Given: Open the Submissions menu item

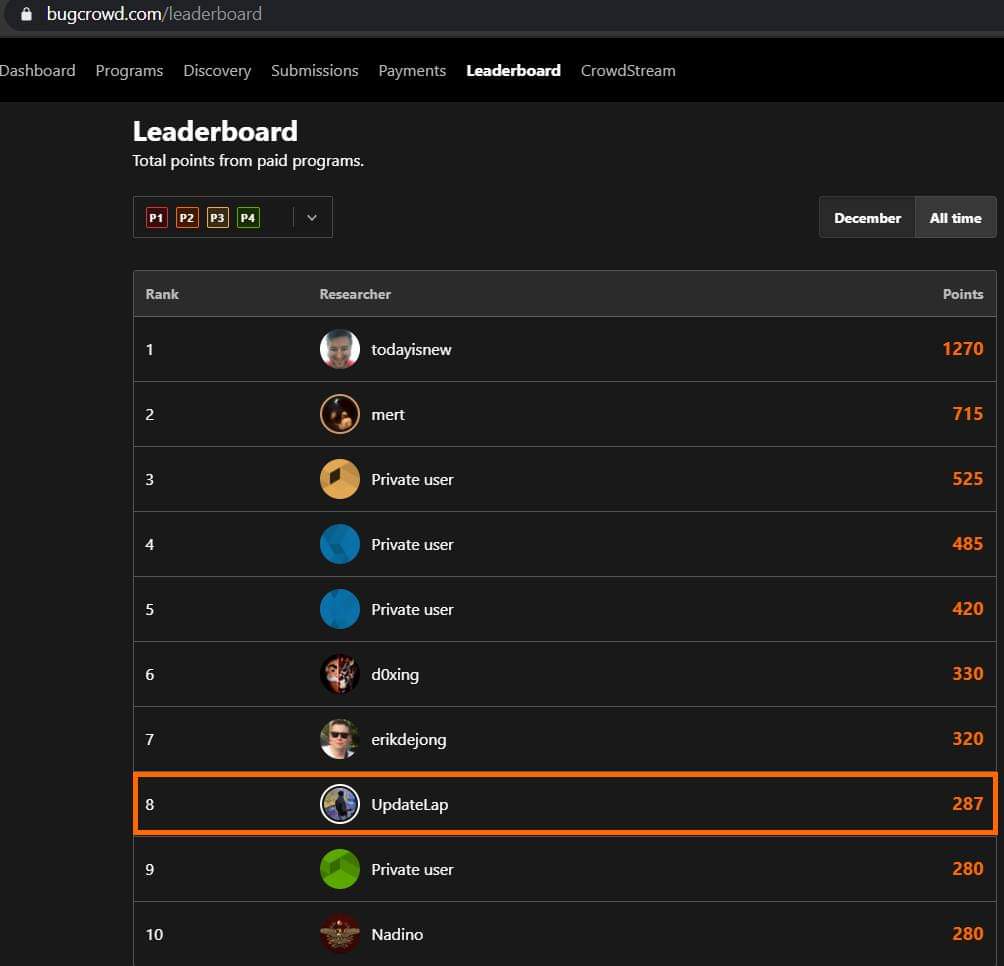Looking at the screenshot, I should point(314,70).
